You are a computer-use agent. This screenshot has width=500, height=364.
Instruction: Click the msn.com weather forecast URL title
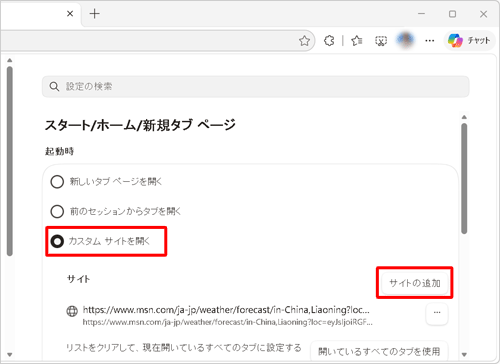click(x=226, y=310)
